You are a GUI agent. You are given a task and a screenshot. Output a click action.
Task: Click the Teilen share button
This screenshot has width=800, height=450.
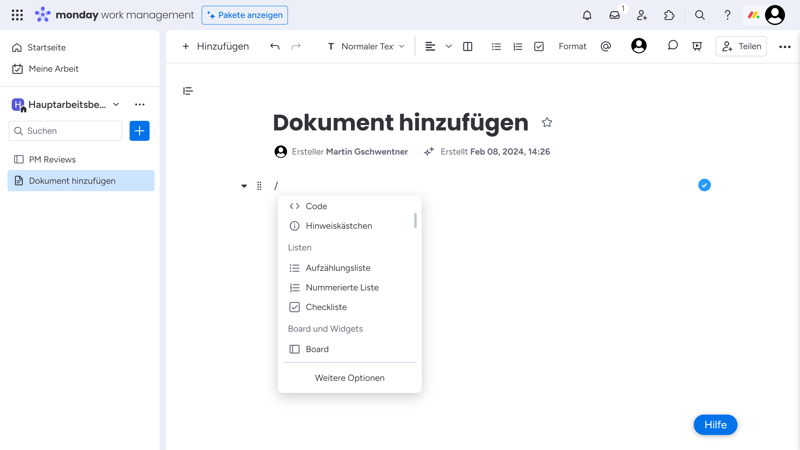(741, 46)
